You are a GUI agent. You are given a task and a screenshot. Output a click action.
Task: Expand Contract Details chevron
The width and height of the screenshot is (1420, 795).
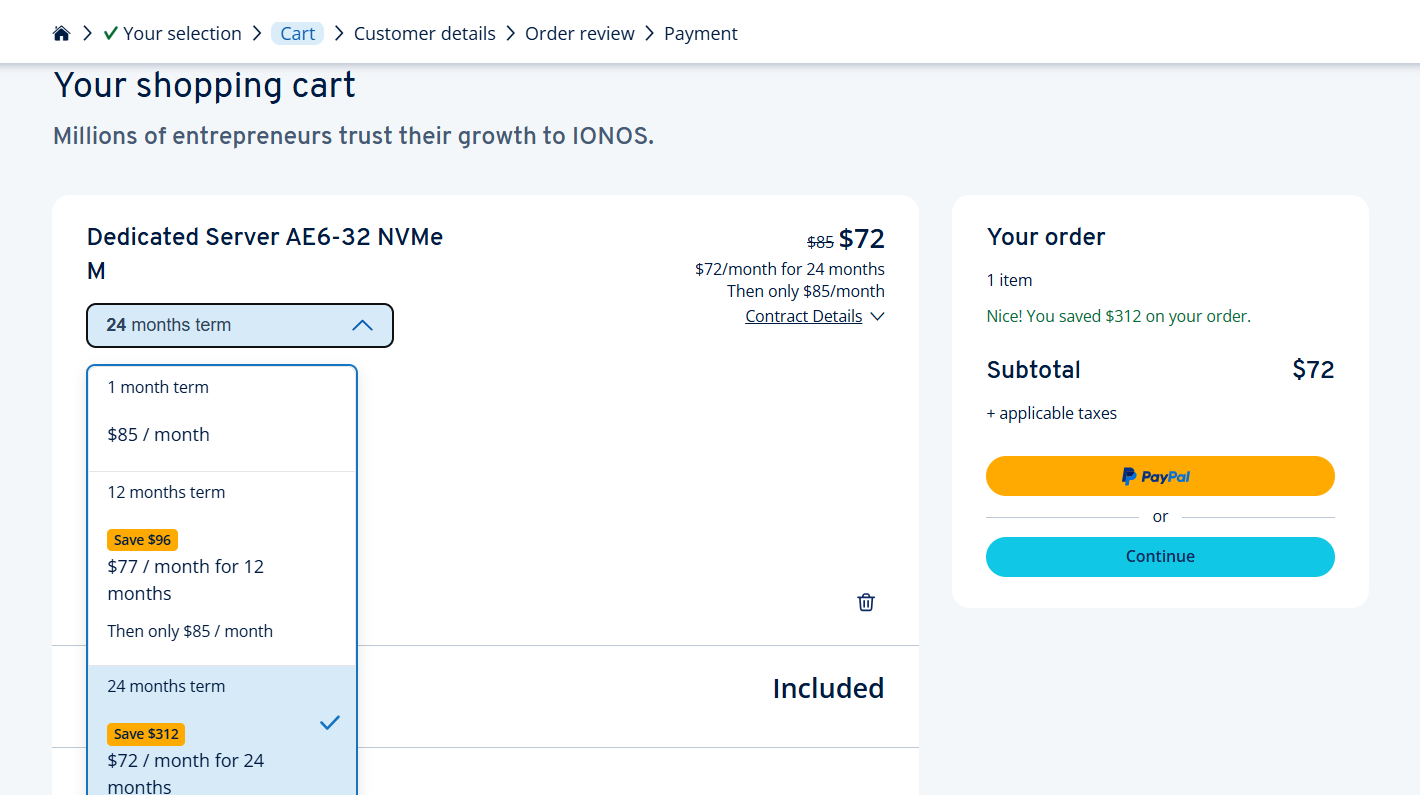[877, 317]
